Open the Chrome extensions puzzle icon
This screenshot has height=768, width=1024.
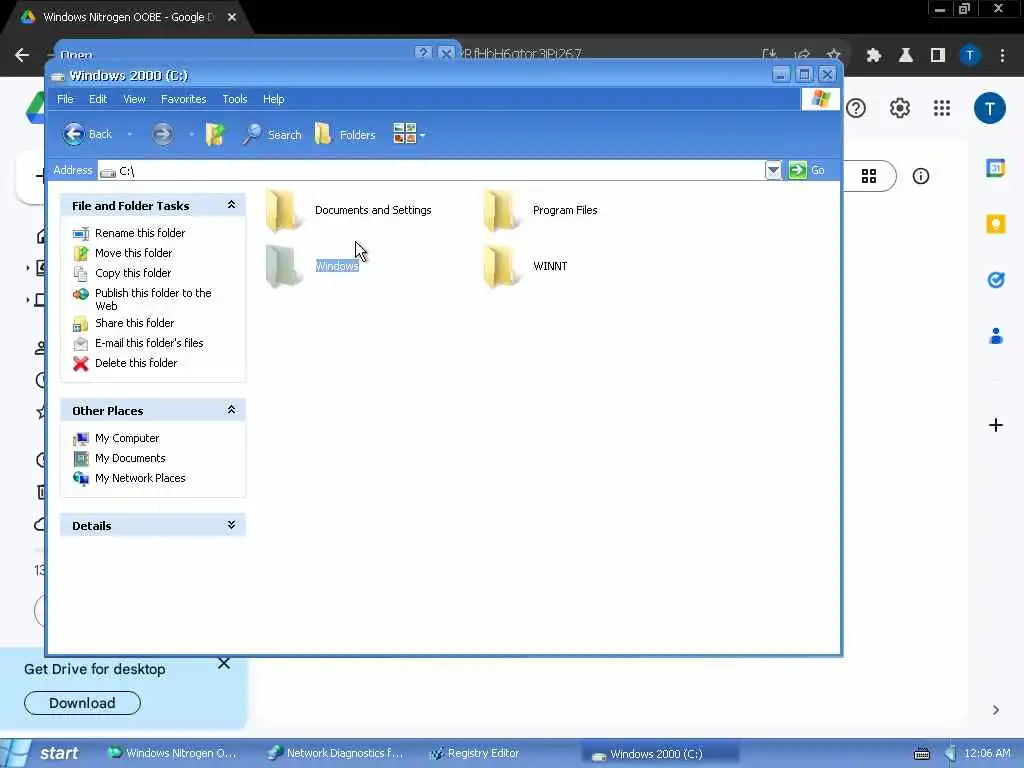pyautogui.click(x=874, y=56)
